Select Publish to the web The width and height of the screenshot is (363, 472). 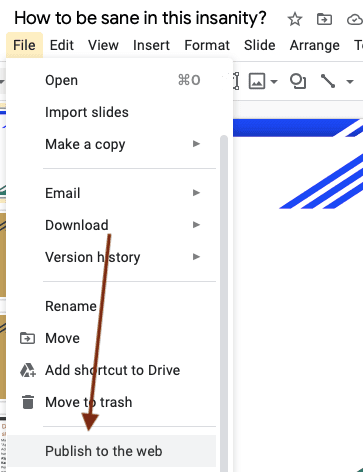tap(112, 451)
